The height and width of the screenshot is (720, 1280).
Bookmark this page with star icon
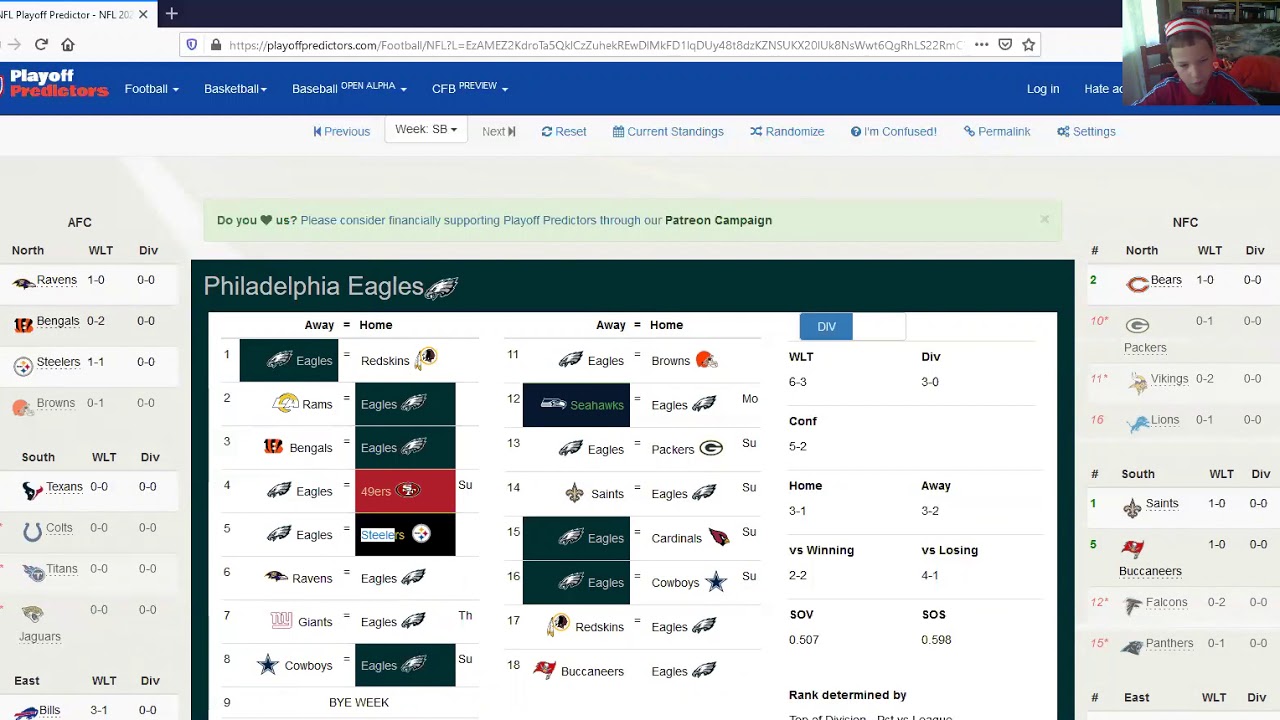coord(1028,44)
